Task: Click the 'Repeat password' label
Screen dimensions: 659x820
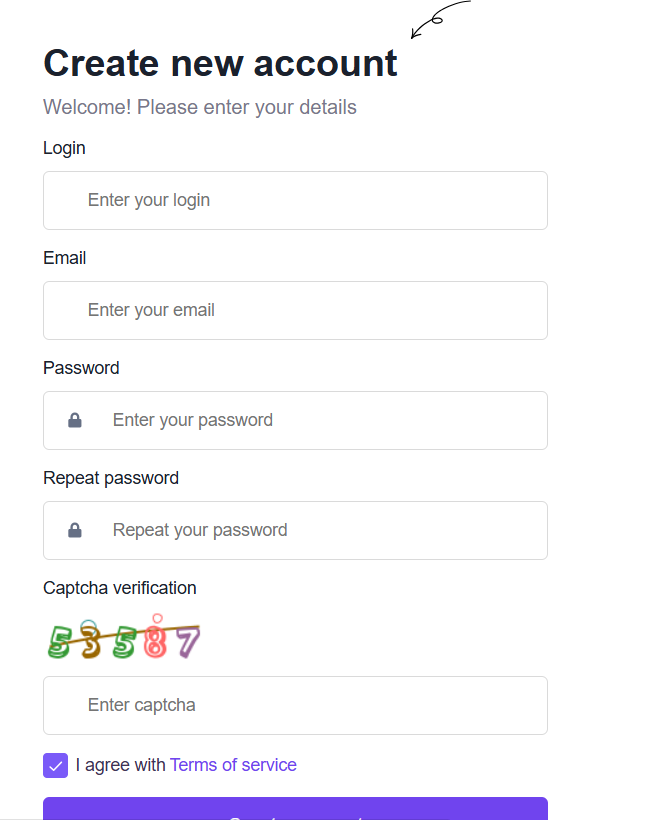Action: pyautogui.click(x=111, y=478)
